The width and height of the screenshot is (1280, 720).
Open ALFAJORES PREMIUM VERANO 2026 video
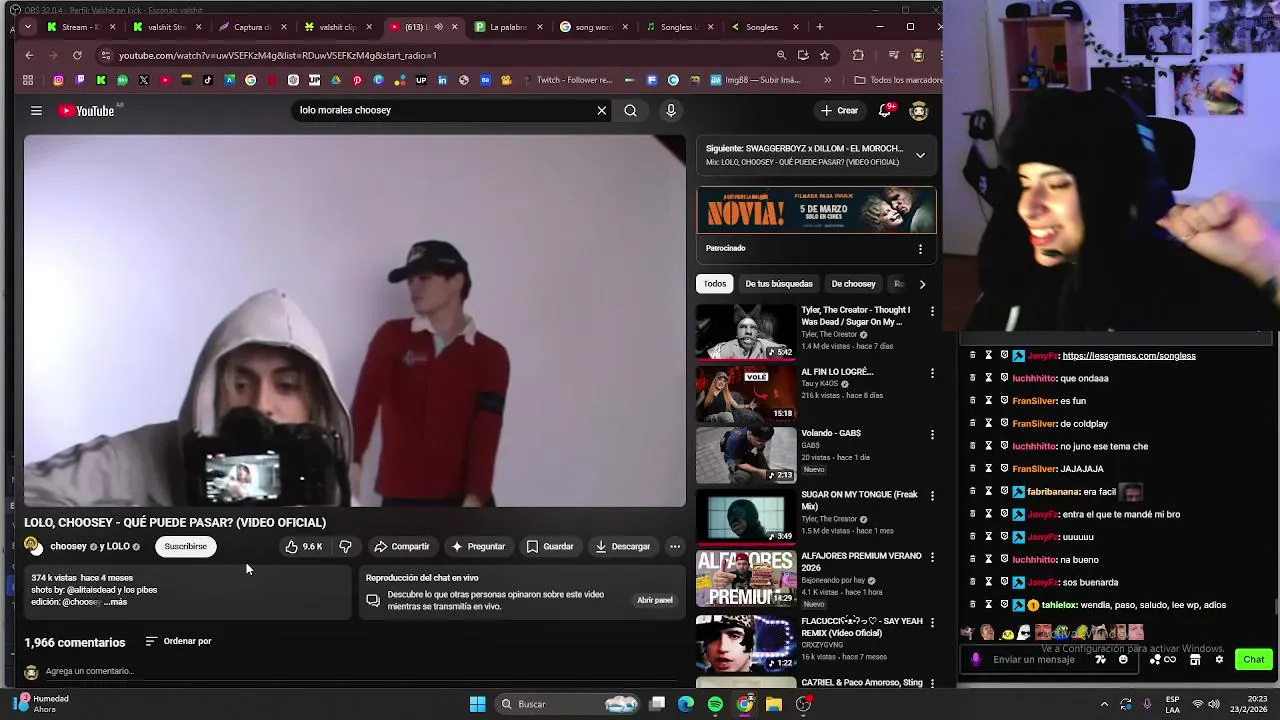coord(746,578)
